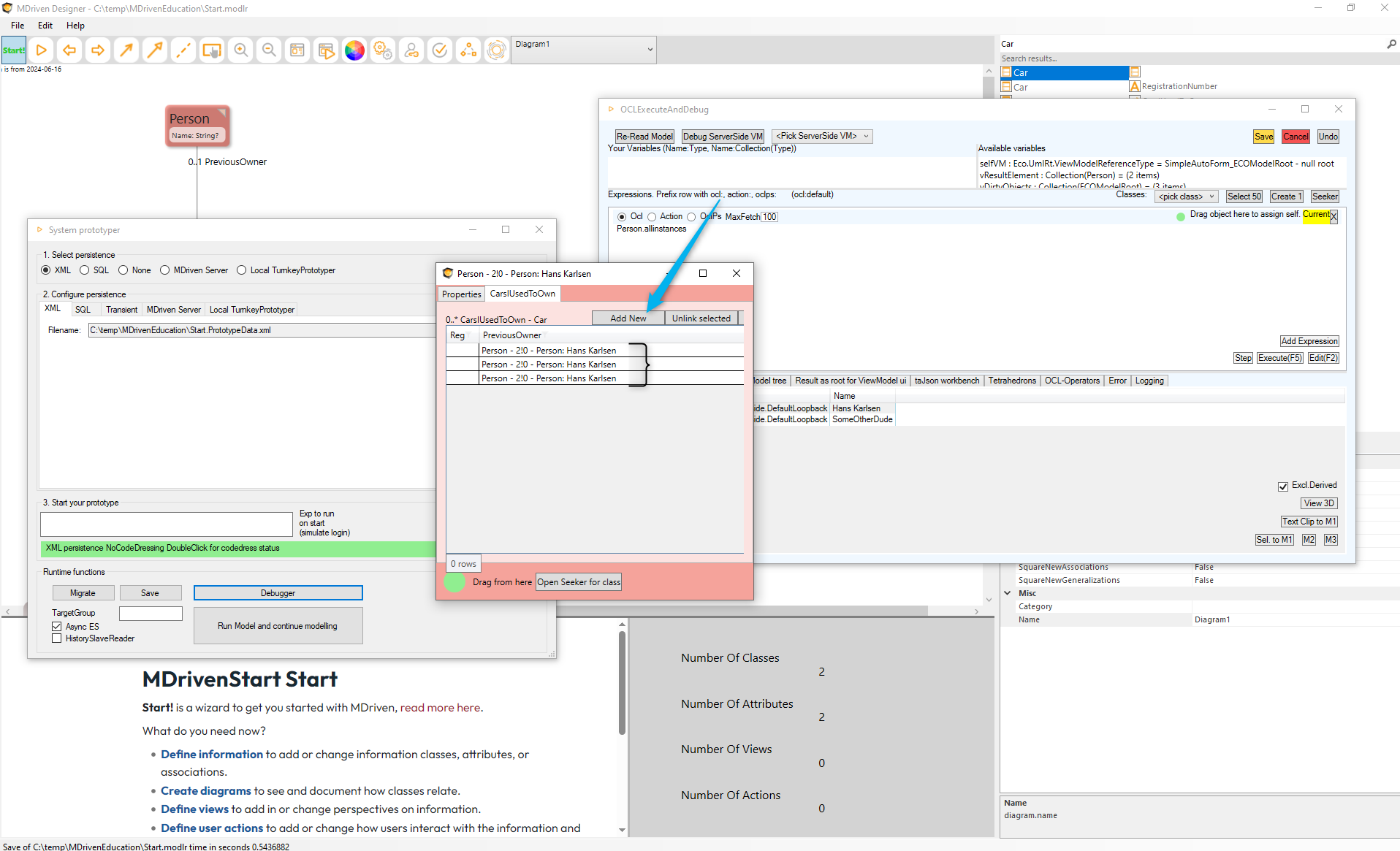
Task: Click the Exp to run input field
Action: [x=167, y=524]
